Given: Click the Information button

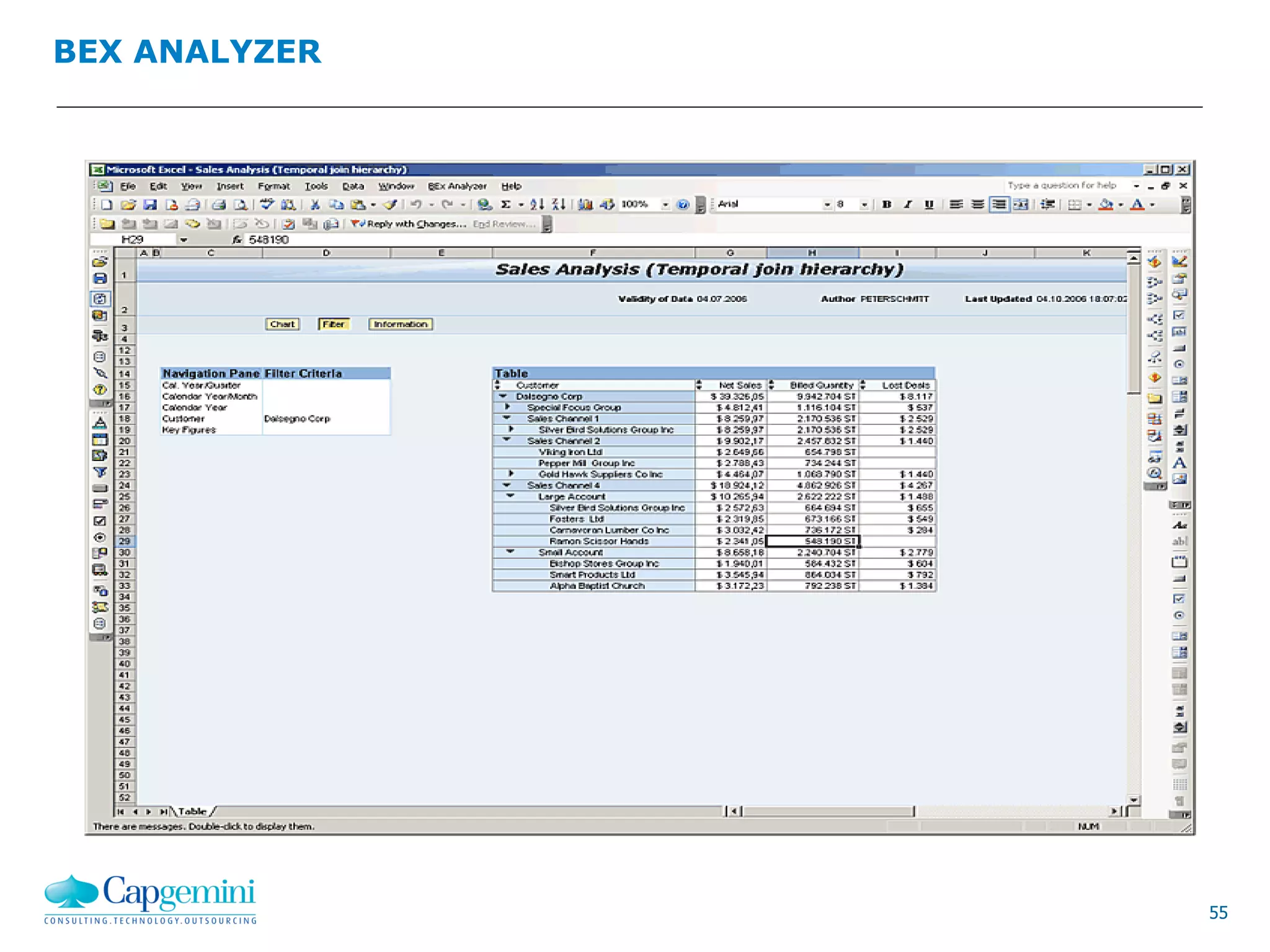Looking at the screenshot, I should click(401, 324).
